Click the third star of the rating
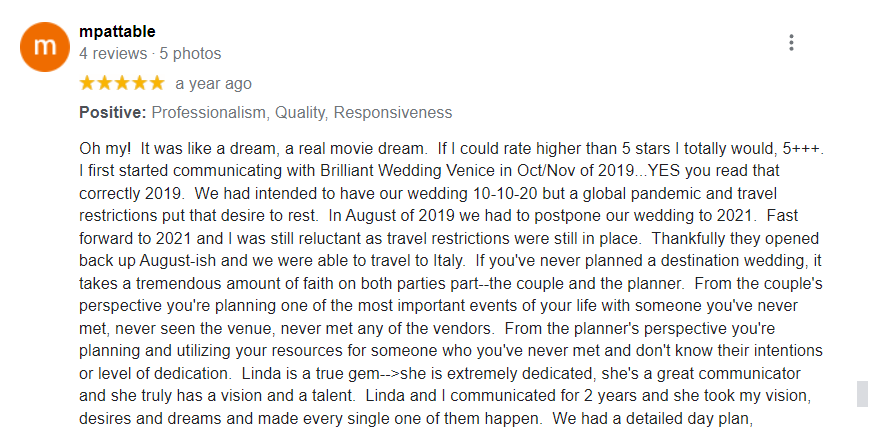The width and height of the screenshot is (892, 428). [122, 83]
